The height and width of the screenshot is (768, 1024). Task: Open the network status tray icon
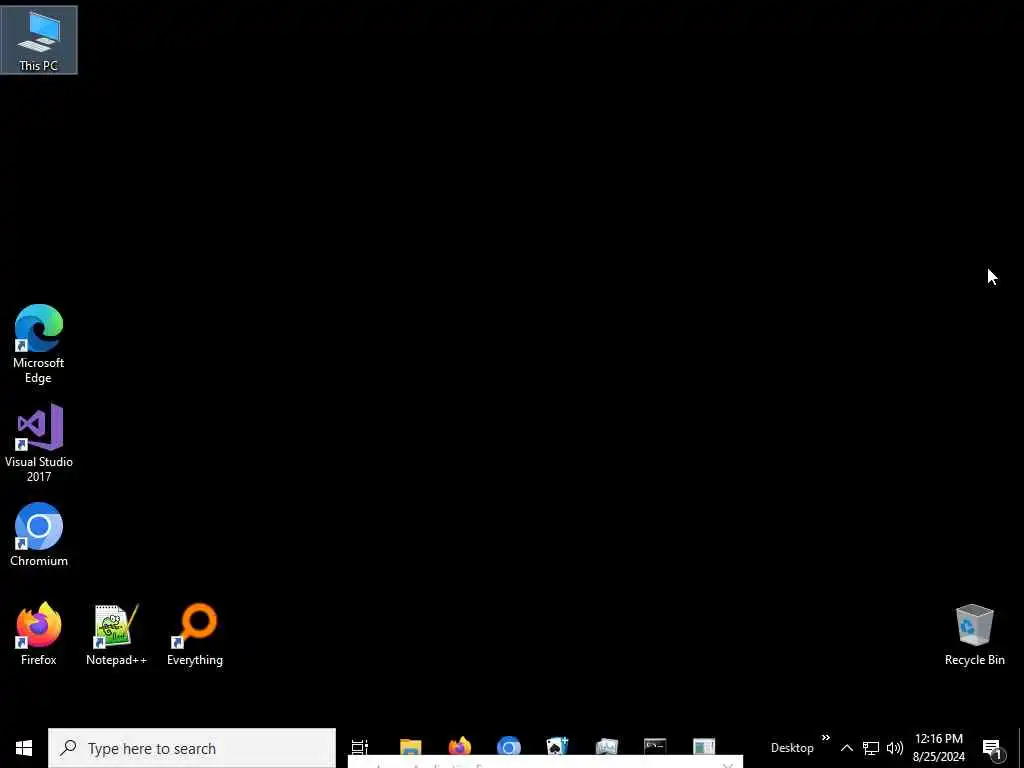[x=871, y=748]
